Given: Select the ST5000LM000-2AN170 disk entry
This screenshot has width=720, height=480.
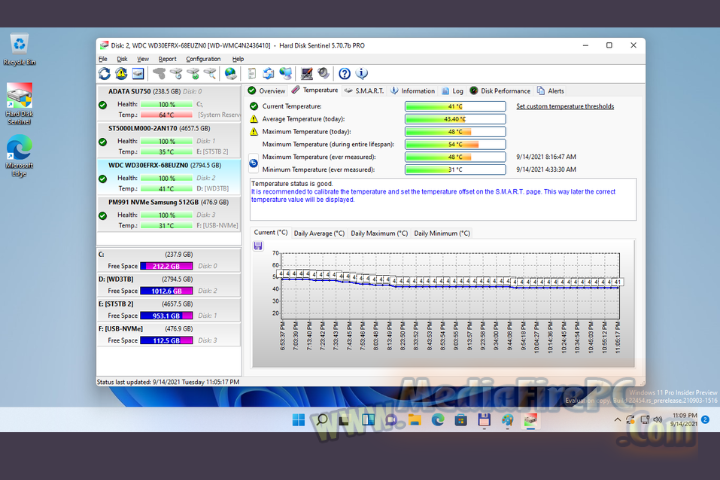Looking at the screenshot, I should coord(169,140).
